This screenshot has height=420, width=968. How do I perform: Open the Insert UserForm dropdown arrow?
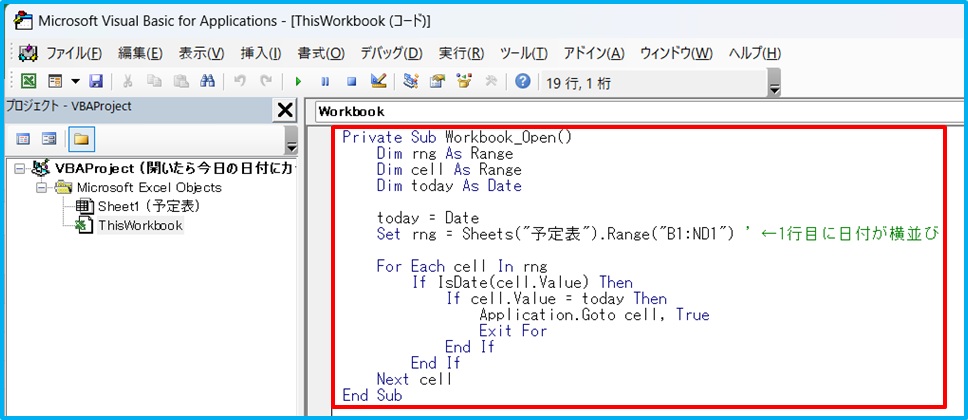pos(75,82)
